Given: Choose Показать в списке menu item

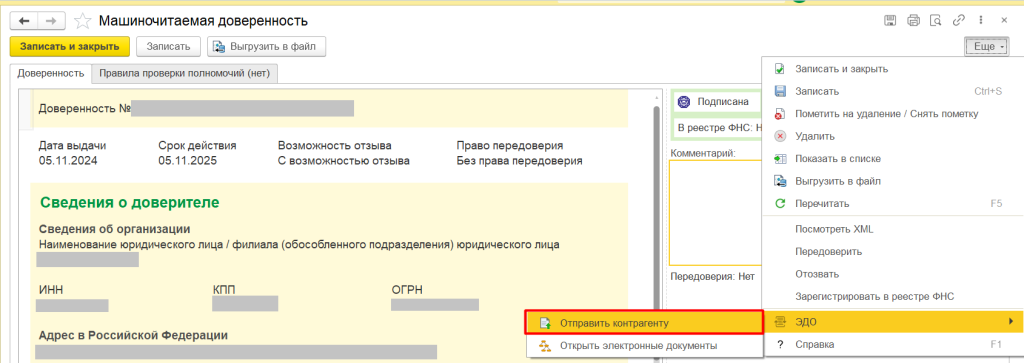Looking at the screenshot, I should point(892,159).
